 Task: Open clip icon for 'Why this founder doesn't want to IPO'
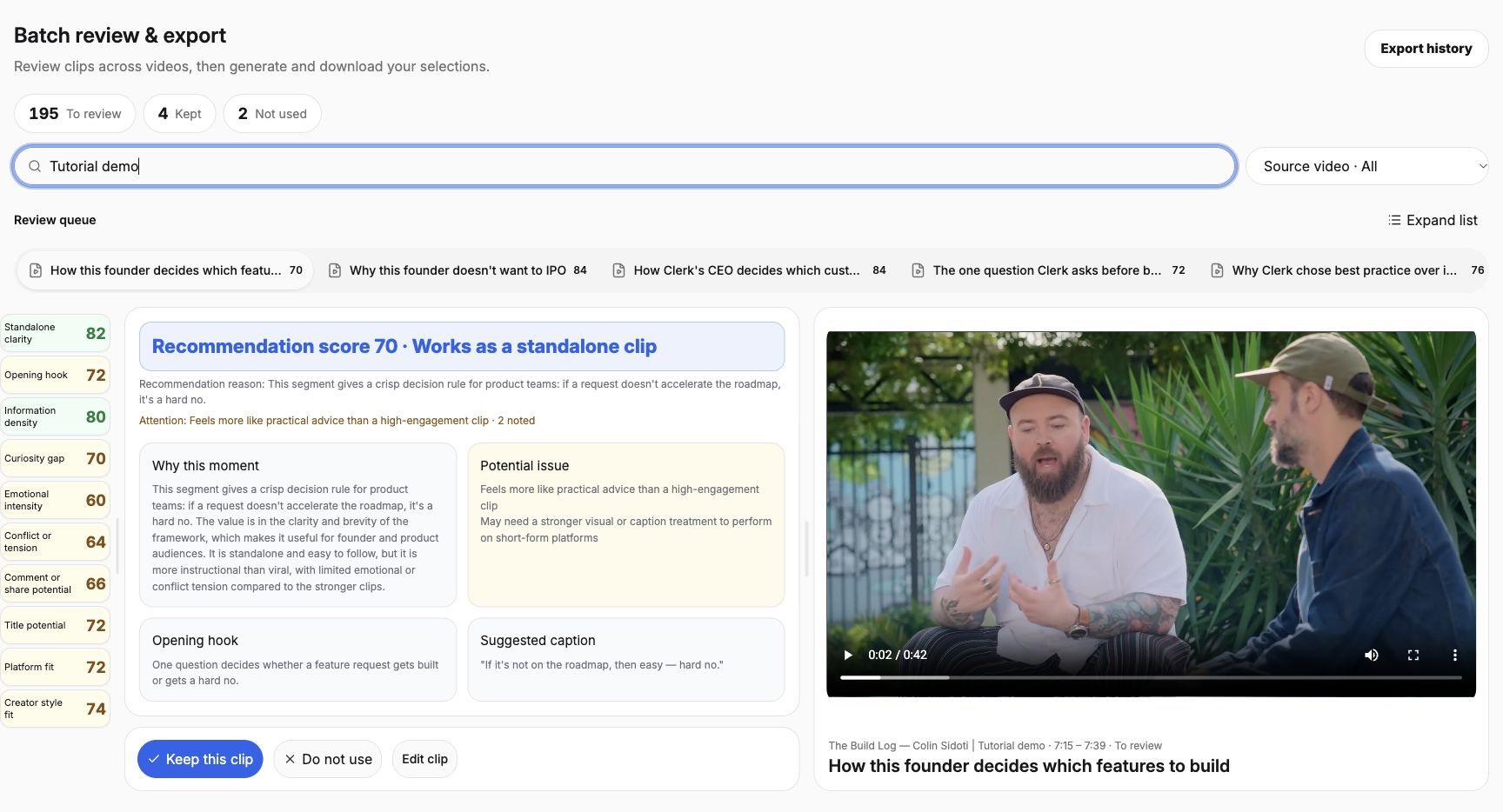335,270
